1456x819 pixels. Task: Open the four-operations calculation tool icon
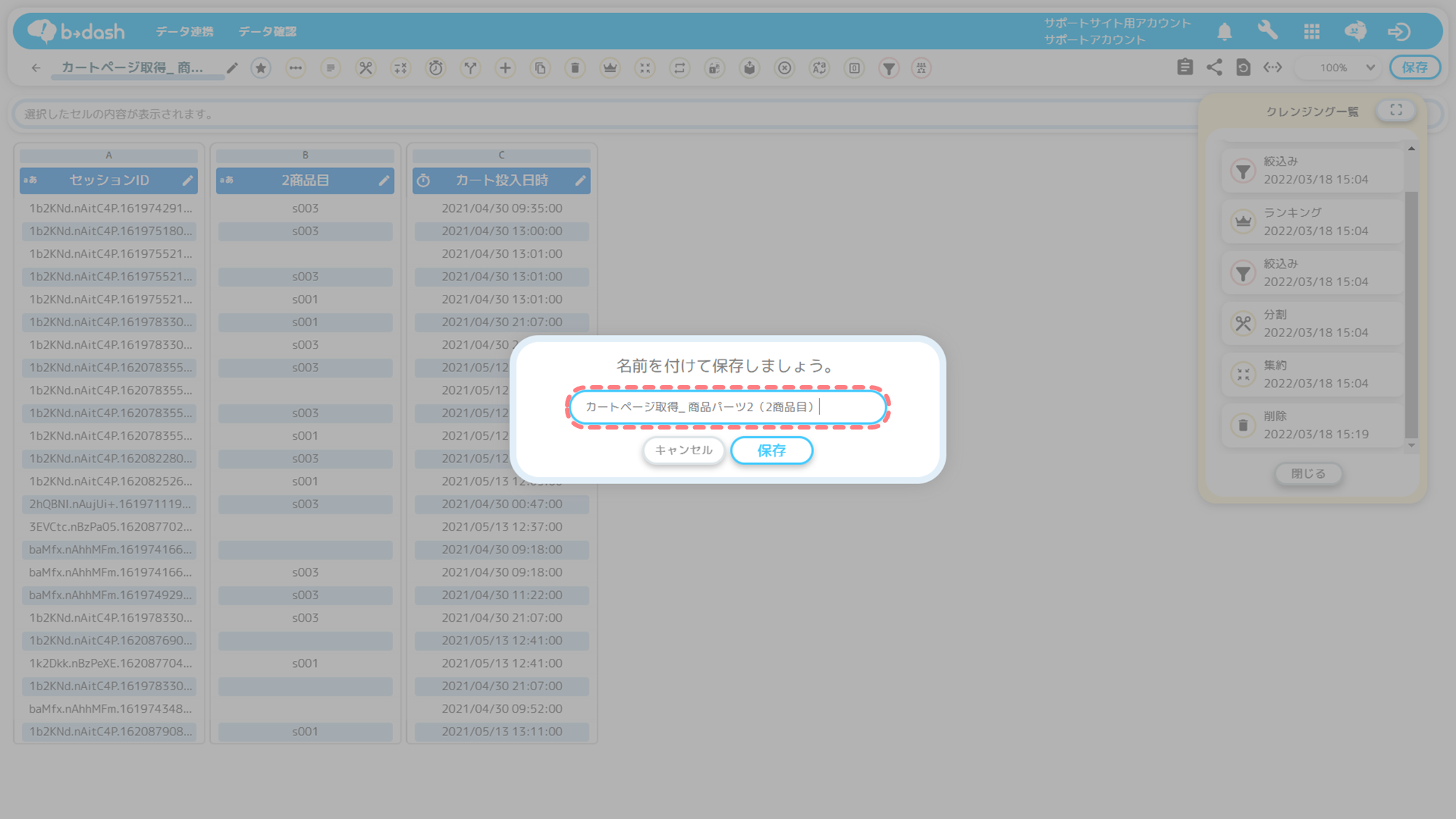pyautogui.click(x=400, y=68)
